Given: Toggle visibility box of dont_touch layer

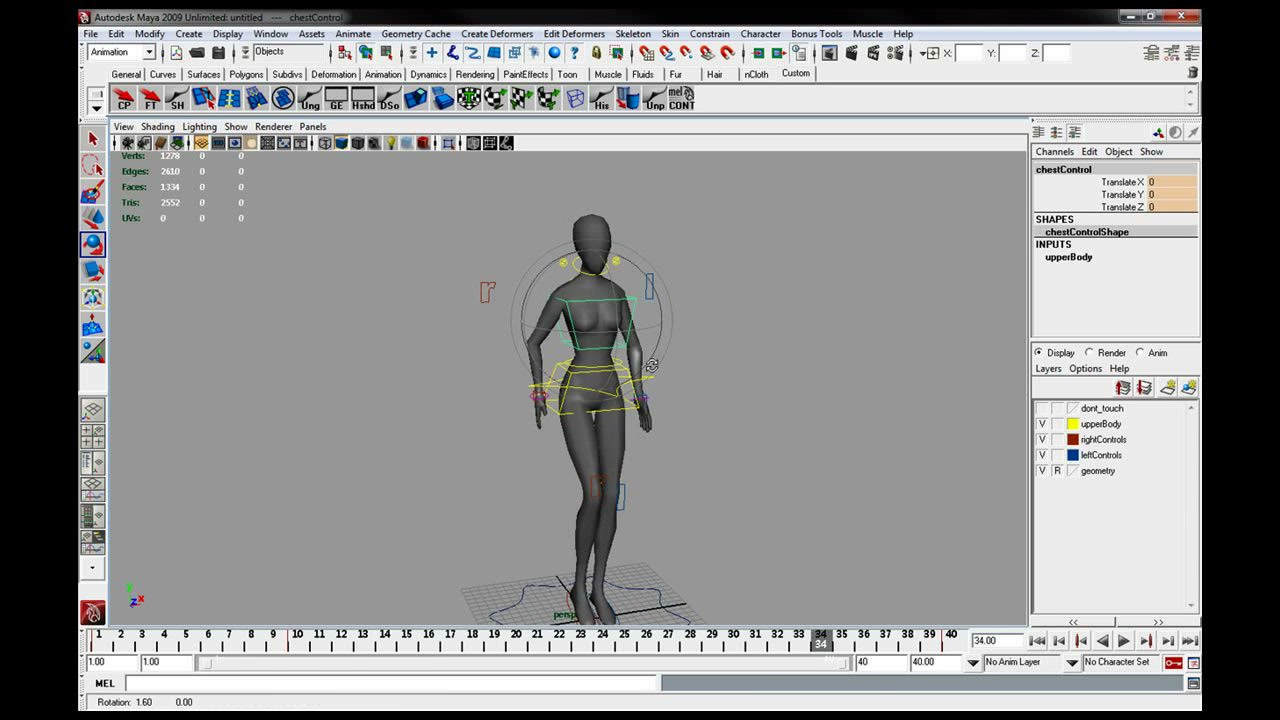Looking at the screenshot, I should (1042, 408).
